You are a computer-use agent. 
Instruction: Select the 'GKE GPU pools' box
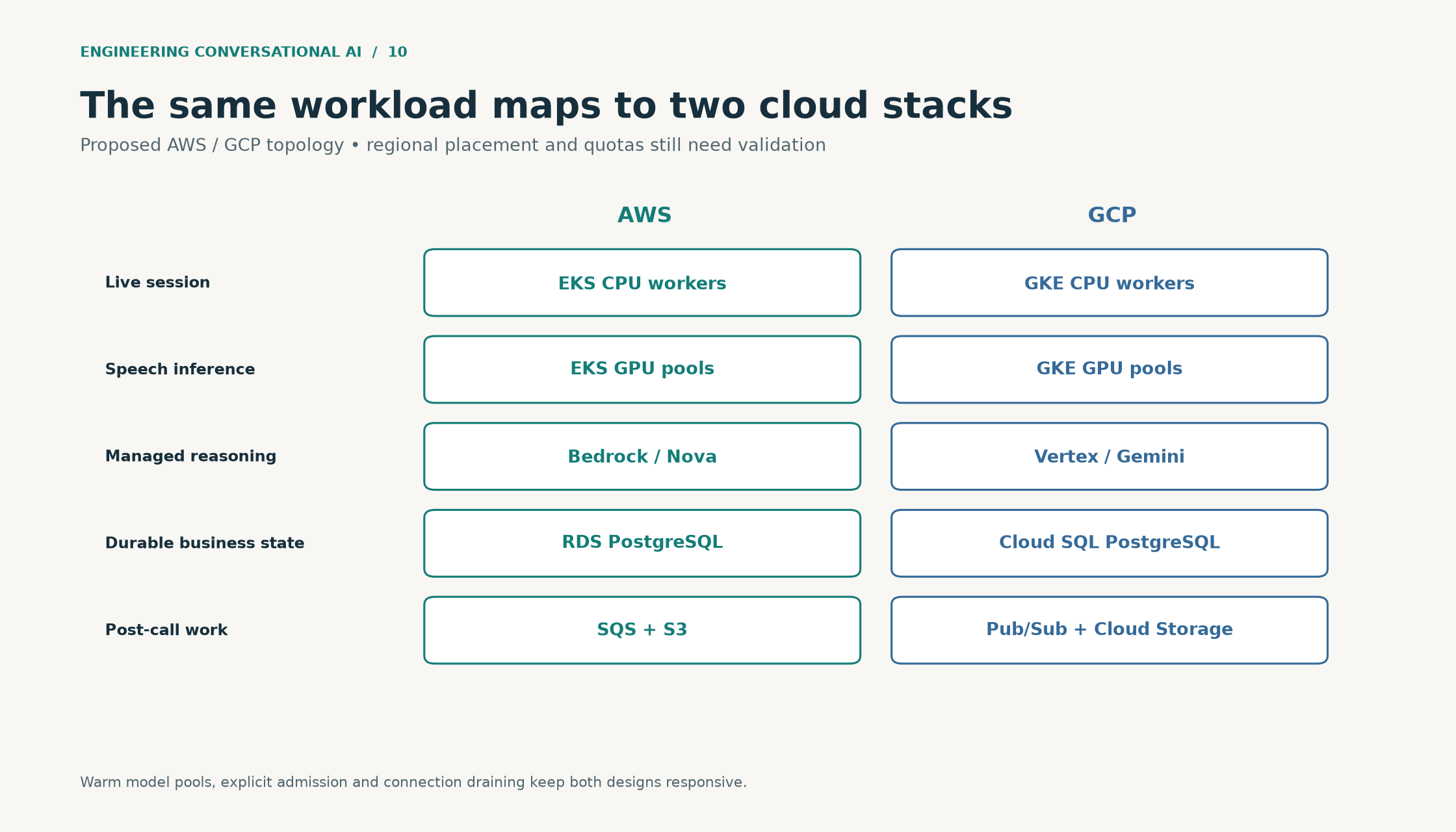click(1110, 370)
